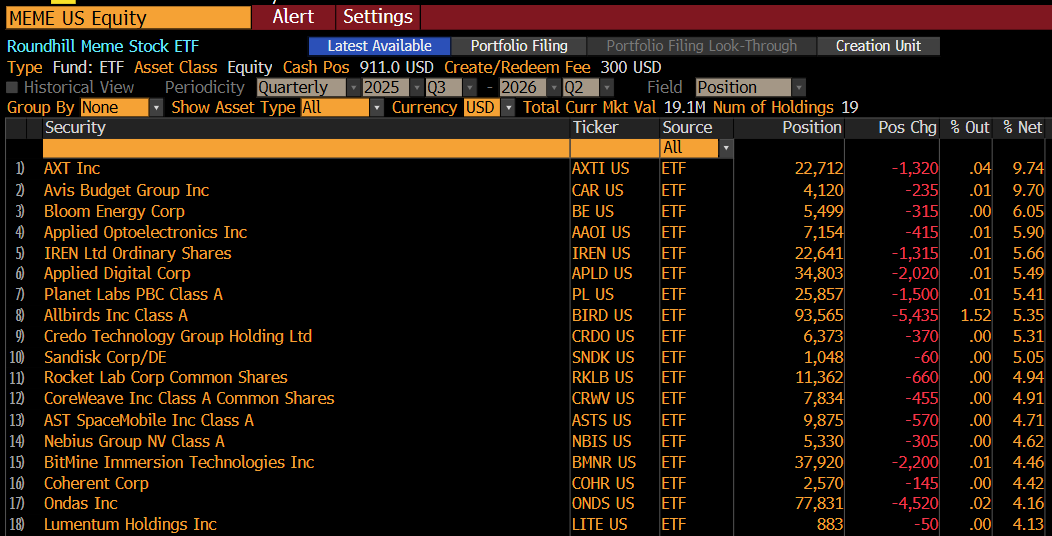Click the Security filter input field
Image resolution: width=1052 pixels, height=536 pixels.
click(x=306, y=148)
